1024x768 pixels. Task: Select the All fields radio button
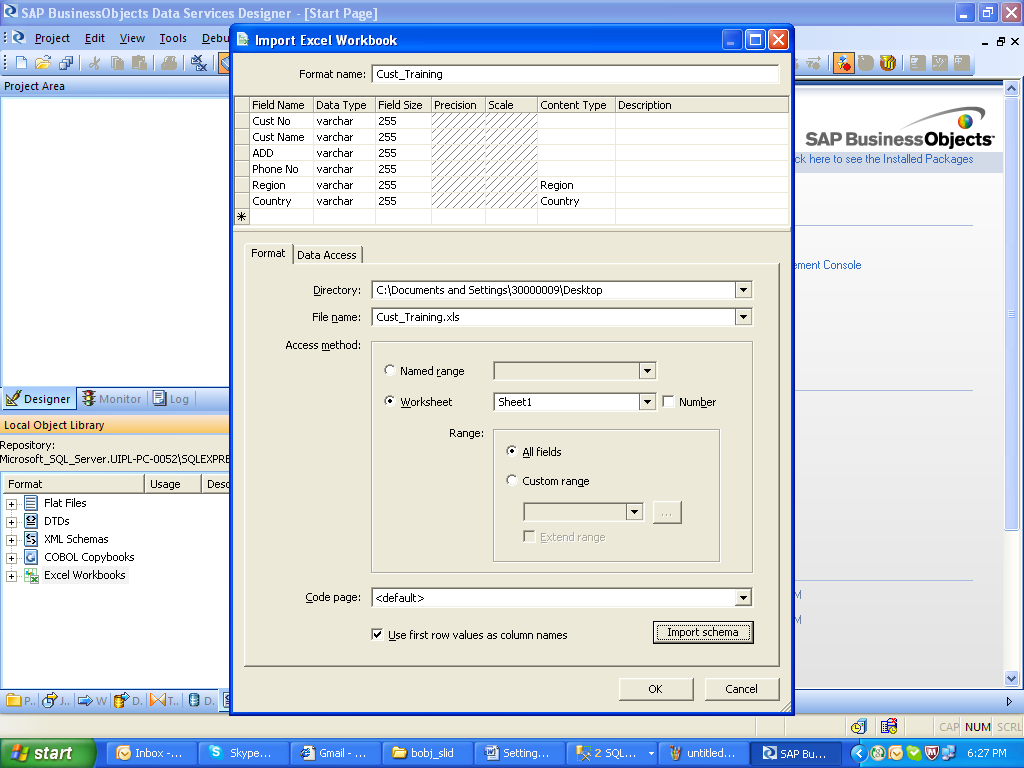point(512,451)
